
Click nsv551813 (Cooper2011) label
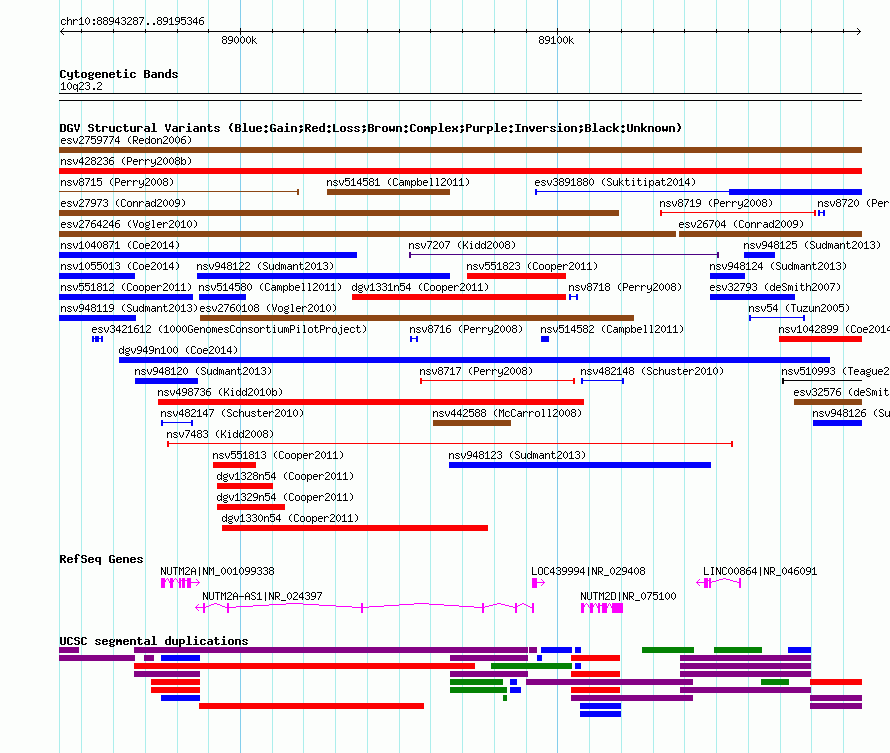[x=278, y=455]
